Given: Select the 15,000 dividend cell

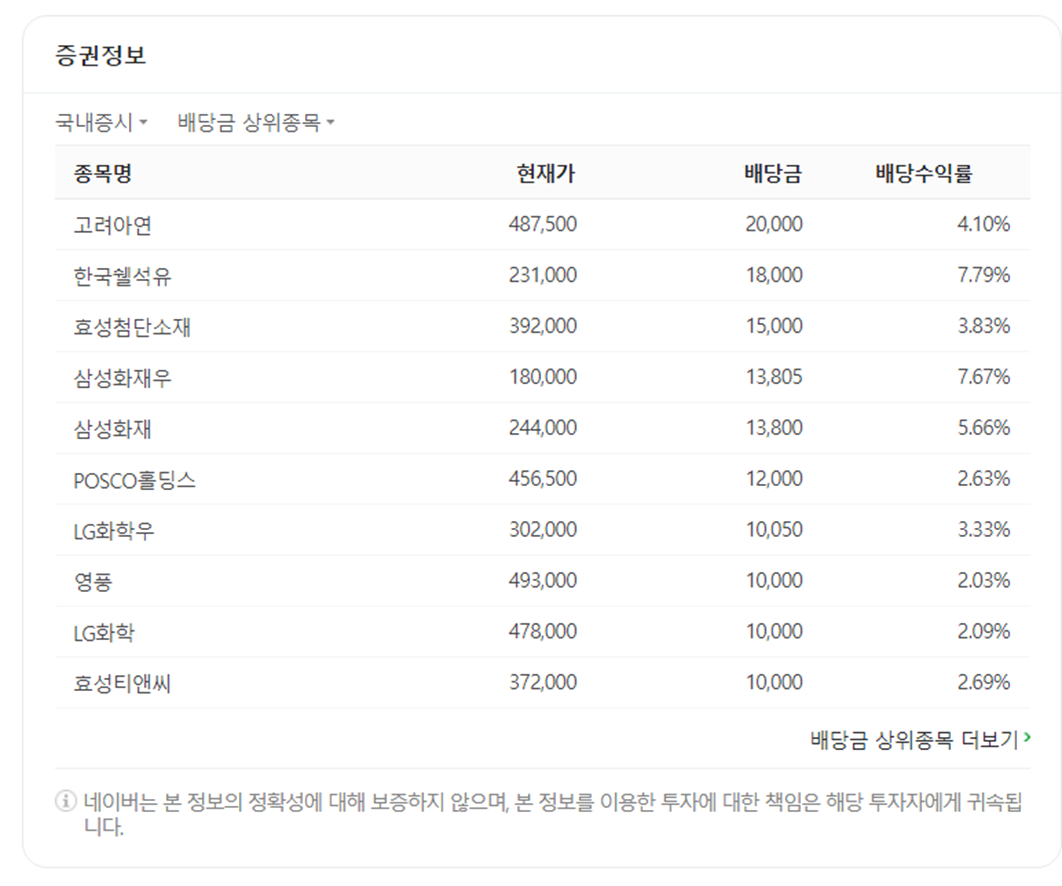Looking at the screenshot, I should click(x=774, y=326).
